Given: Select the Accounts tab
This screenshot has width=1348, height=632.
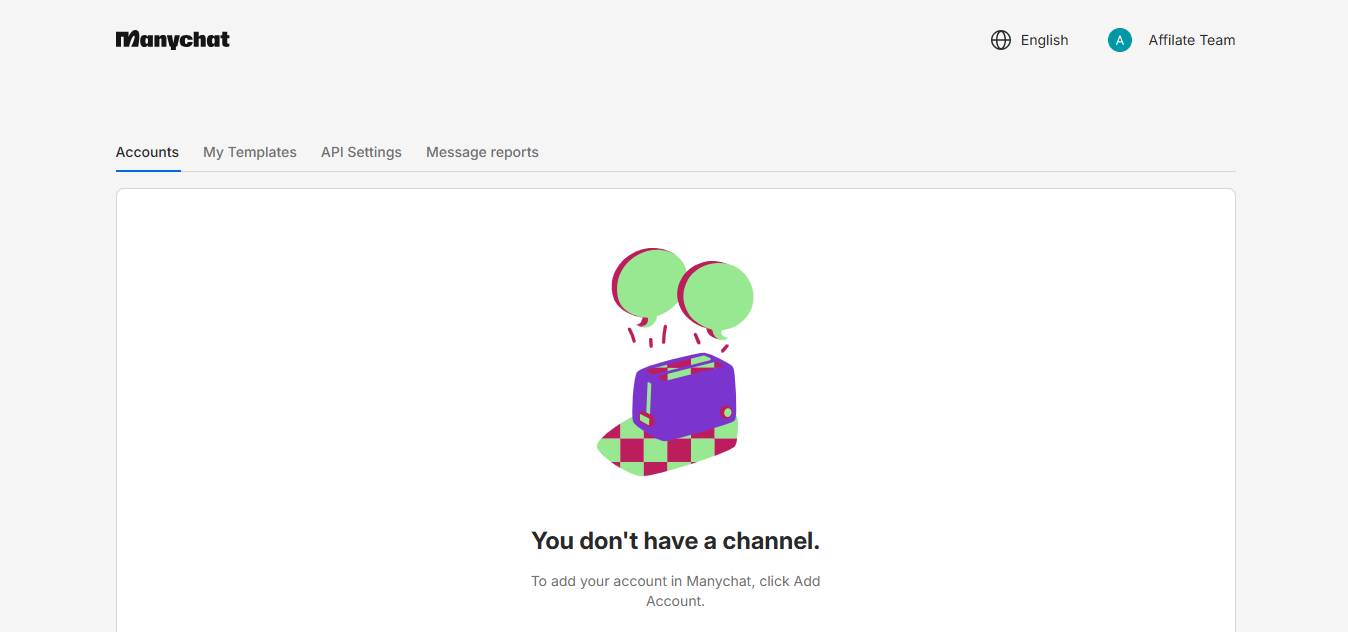Looking at the screenshot, I should click(147, 152).
